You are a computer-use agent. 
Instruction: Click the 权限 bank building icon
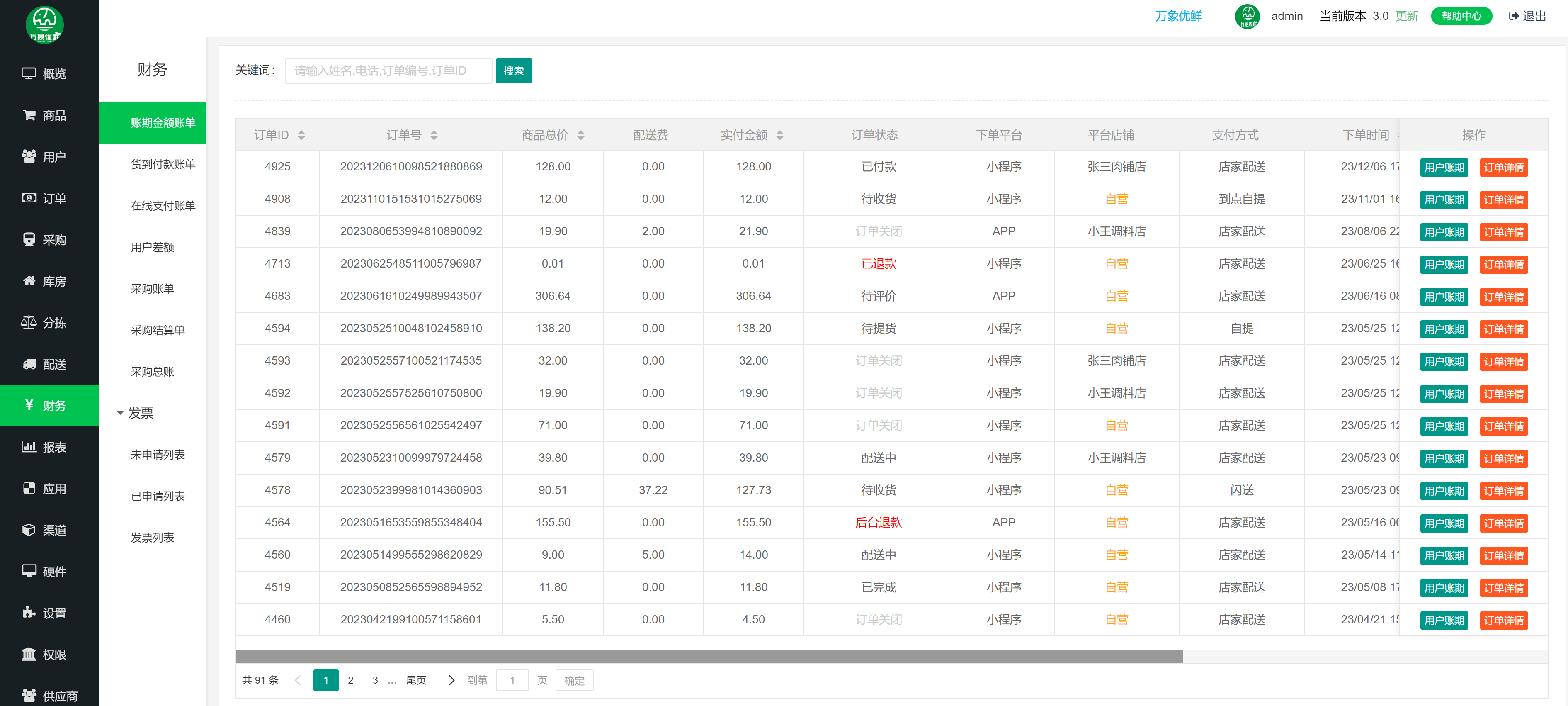[29, 654]
